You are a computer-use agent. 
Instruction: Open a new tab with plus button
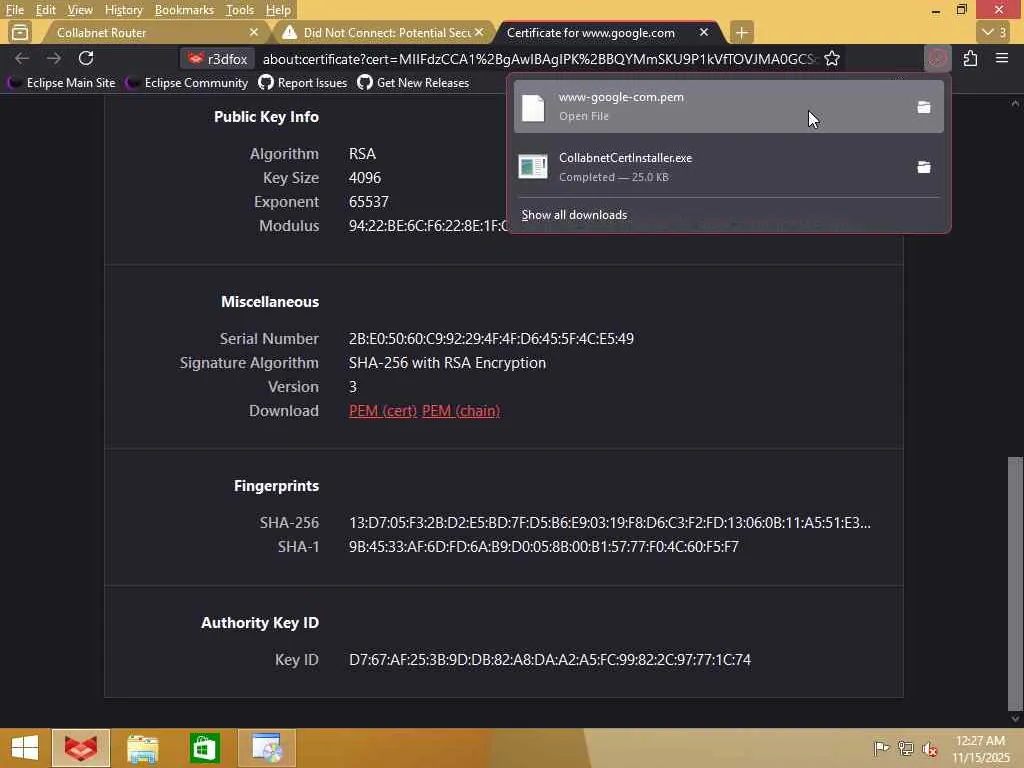tap(741, 33)
